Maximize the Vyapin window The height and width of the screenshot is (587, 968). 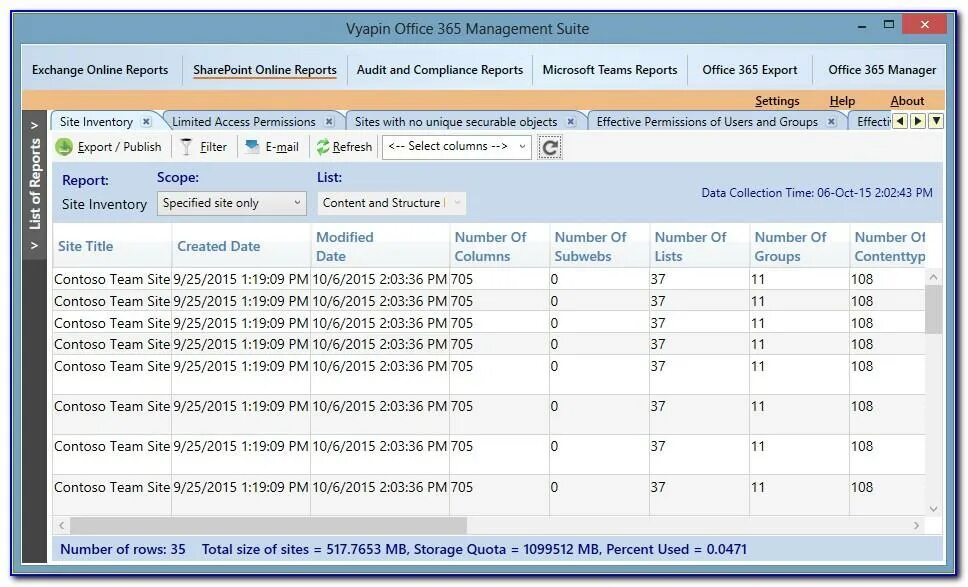coord(889,25)
